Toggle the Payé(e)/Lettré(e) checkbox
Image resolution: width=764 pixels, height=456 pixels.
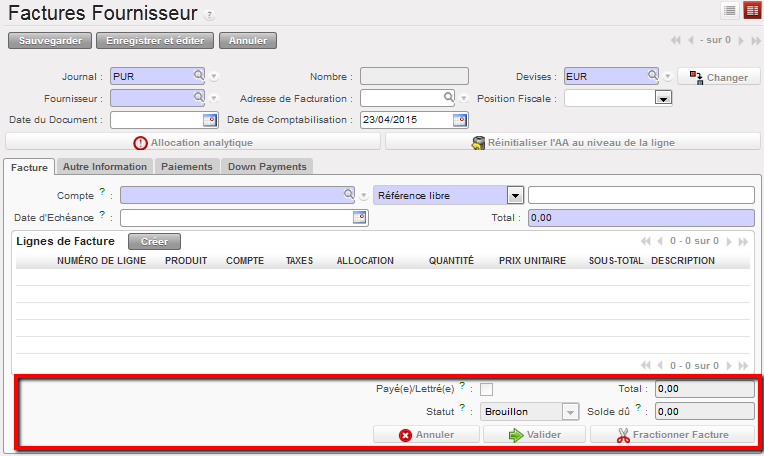[x=487, y=389]
